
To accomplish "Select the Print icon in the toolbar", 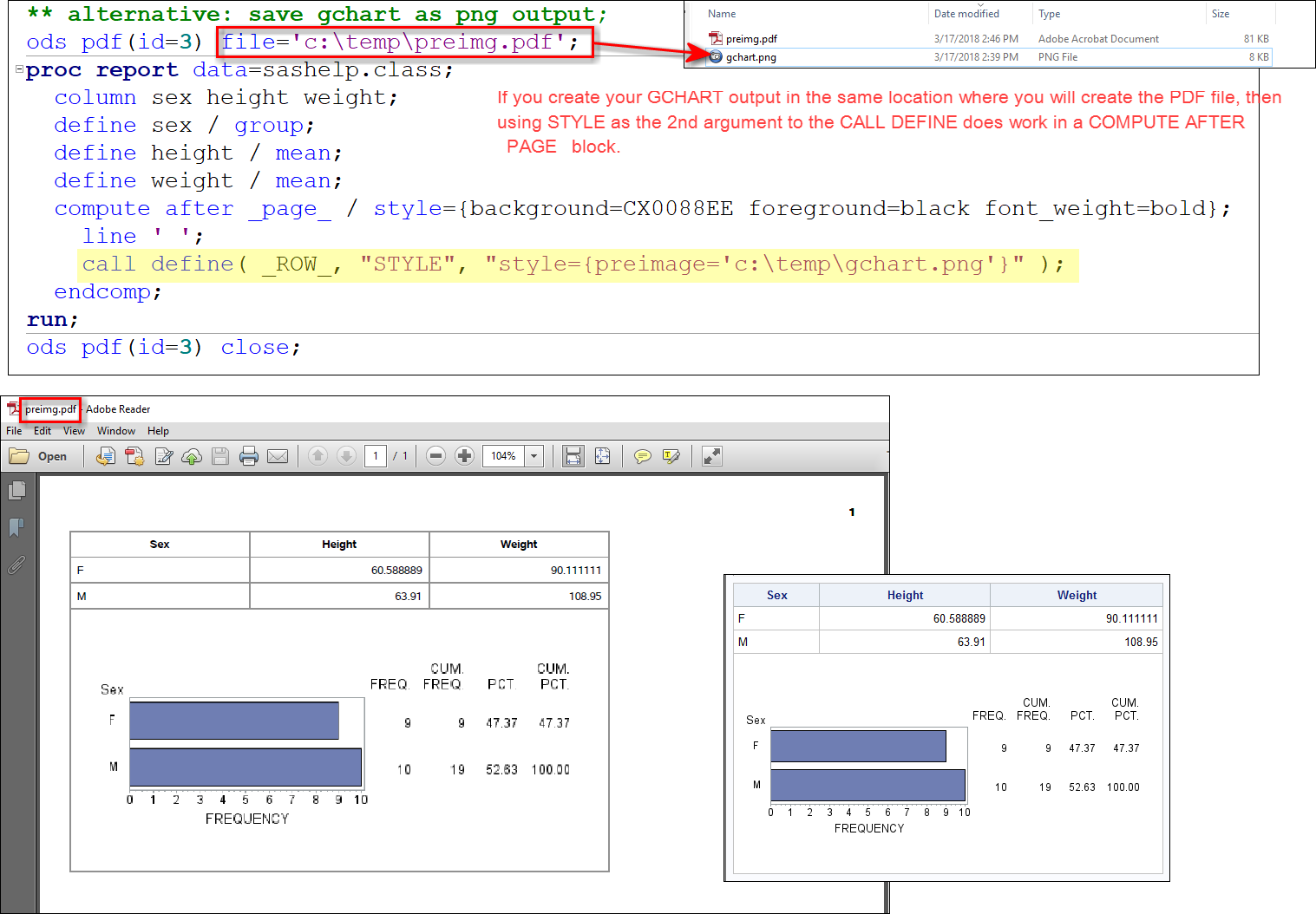I will click(x=249, y=456).
